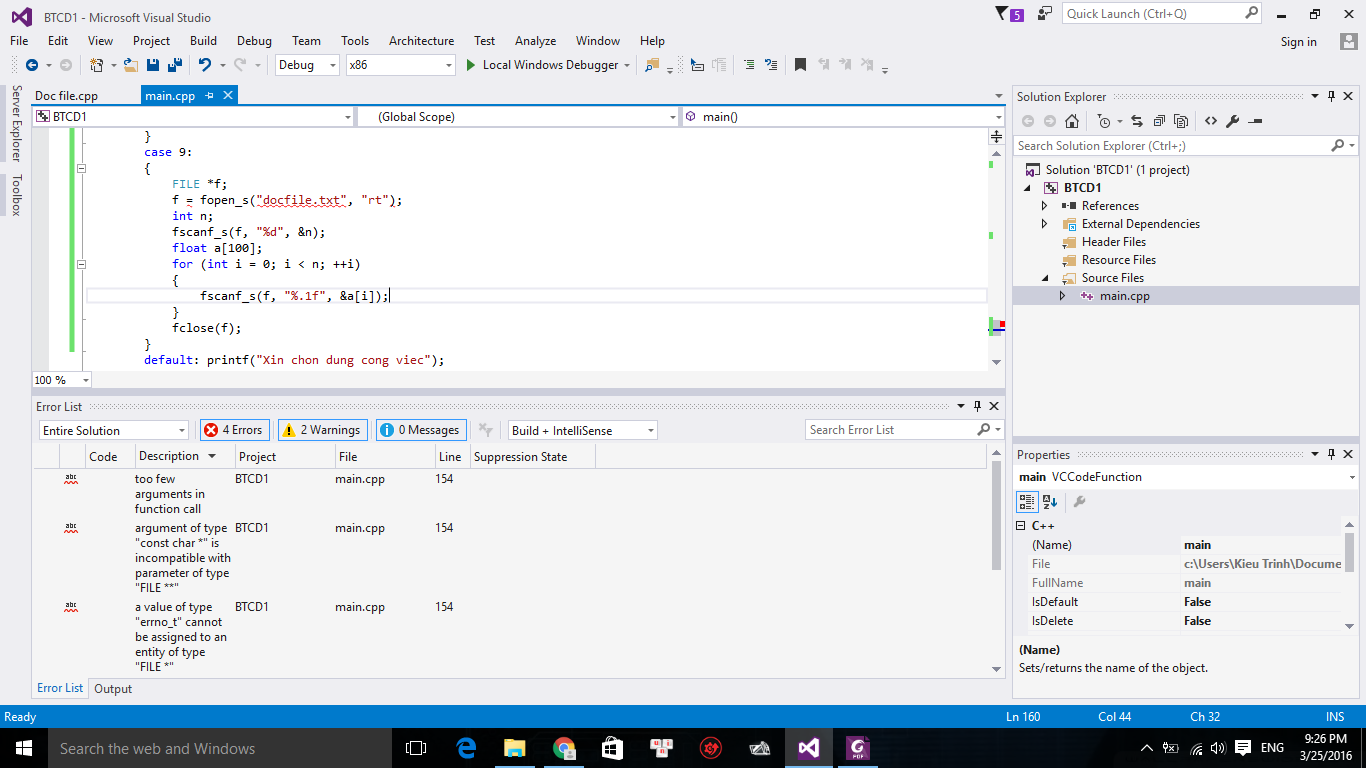The width and height of the screenshot is (1366, 768).
Task: Open Google Chrome from the taskbar
Action: click(563, 747)
